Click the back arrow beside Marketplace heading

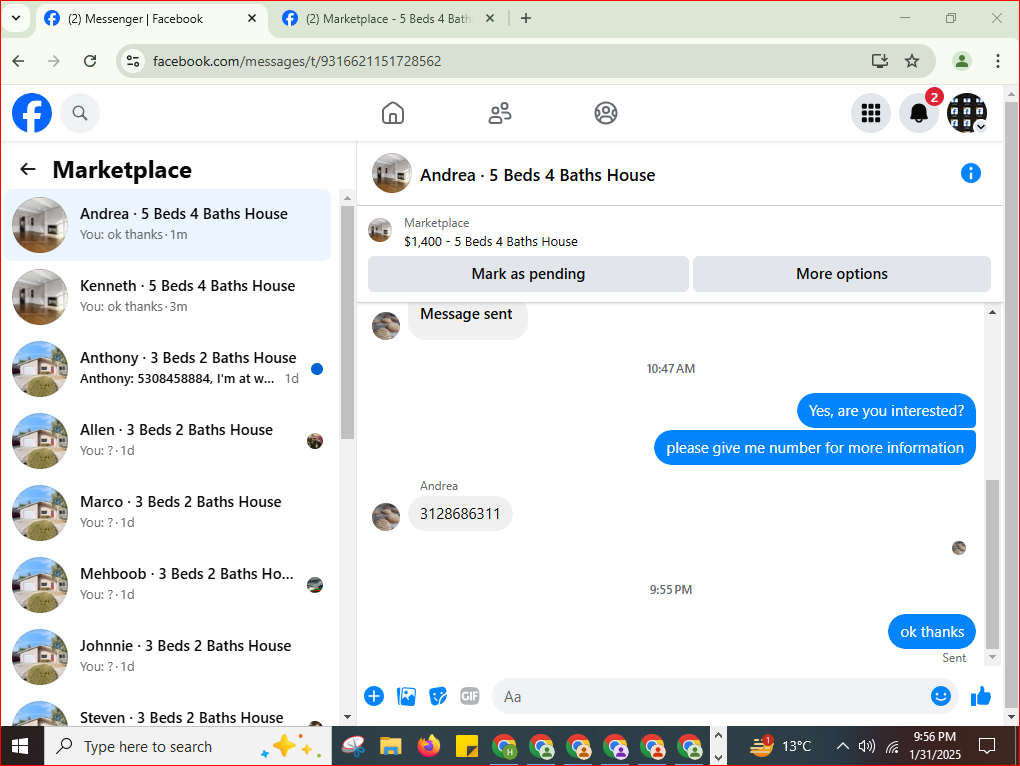(28, 170)
